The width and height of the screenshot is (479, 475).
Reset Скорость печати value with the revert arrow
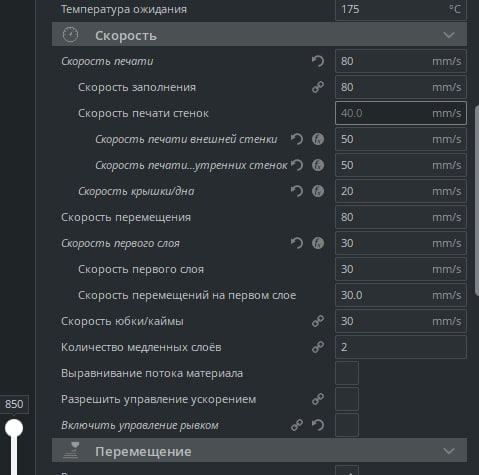tap(318, 61)
